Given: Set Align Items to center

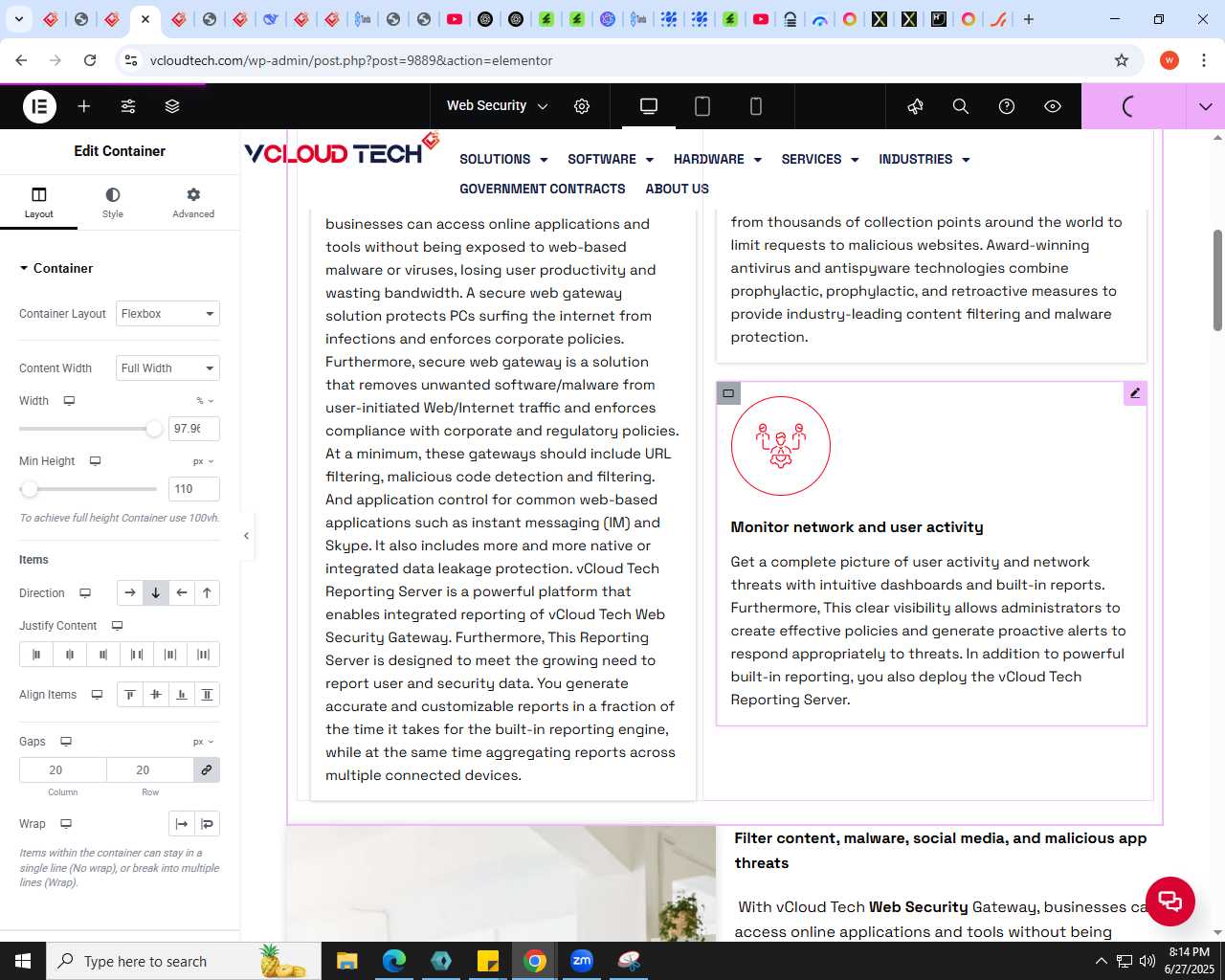Looking at the screenshot, I should click(x=156, y=695).
